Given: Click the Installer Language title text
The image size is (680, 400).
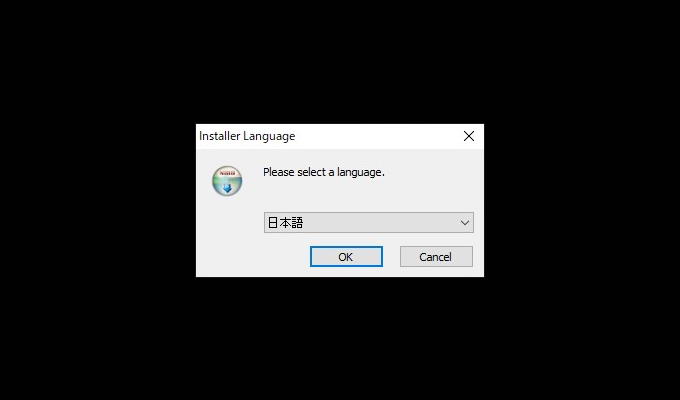Looking at the screenshot, I should [x=247, y=136].
